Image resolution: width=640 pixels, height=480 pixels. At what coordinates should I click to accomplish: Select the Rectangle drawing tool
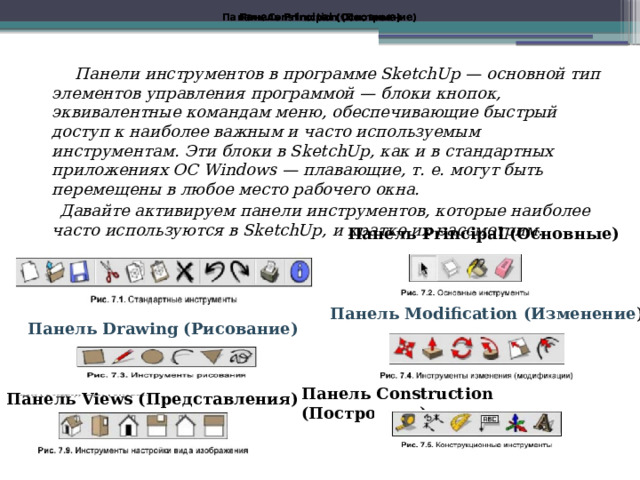coord(93,357)
